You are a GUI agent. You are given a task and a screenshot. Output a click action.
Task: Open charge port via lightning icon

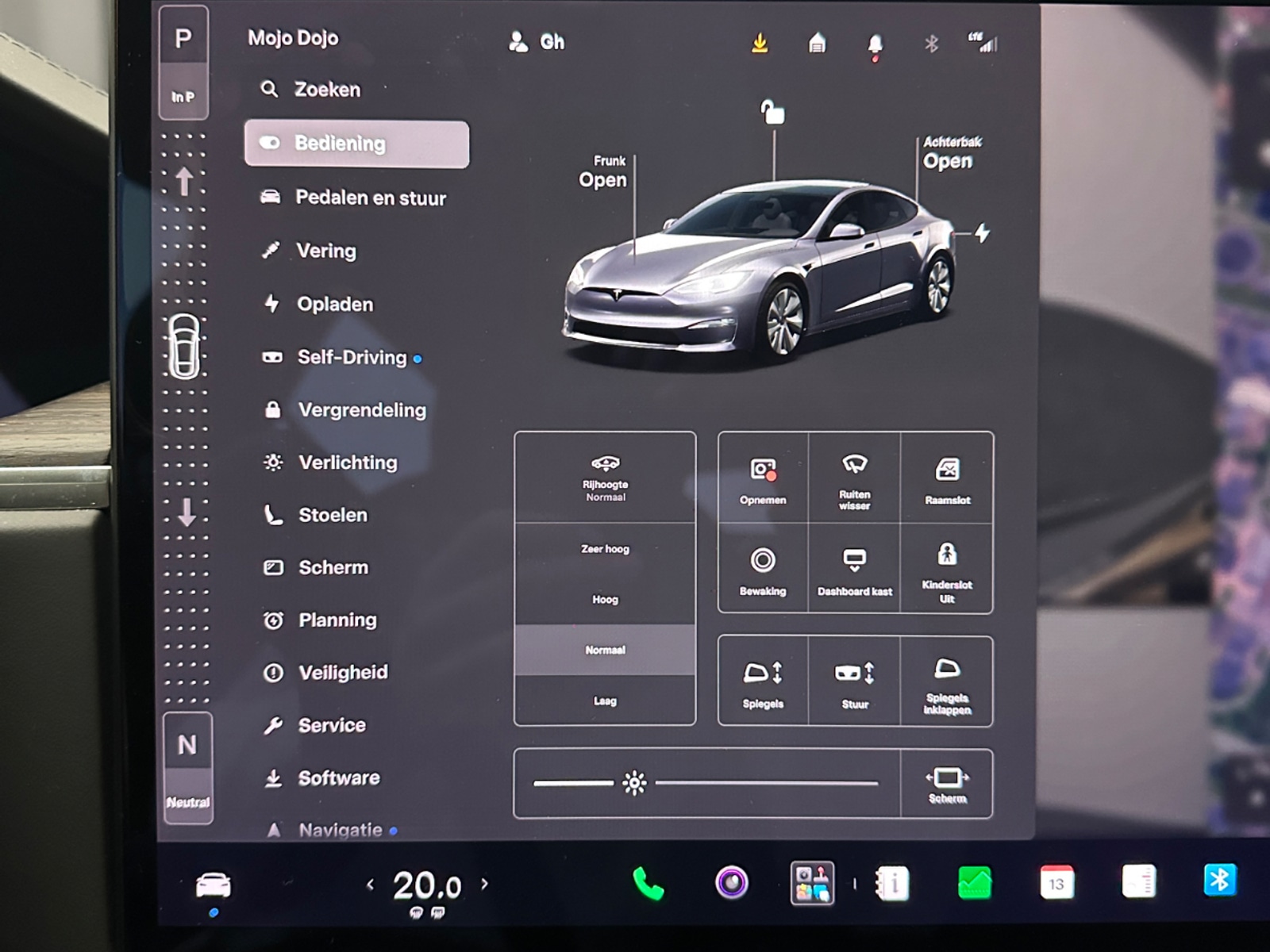click(x=983, y=233)
